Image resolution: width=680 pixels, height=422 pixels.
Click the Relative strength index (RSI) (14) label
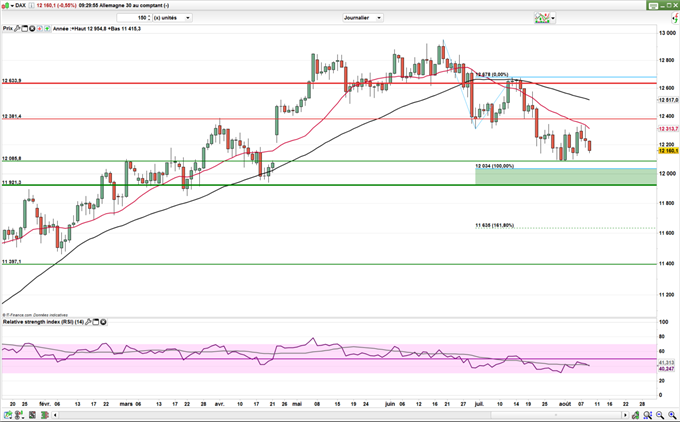43,322
